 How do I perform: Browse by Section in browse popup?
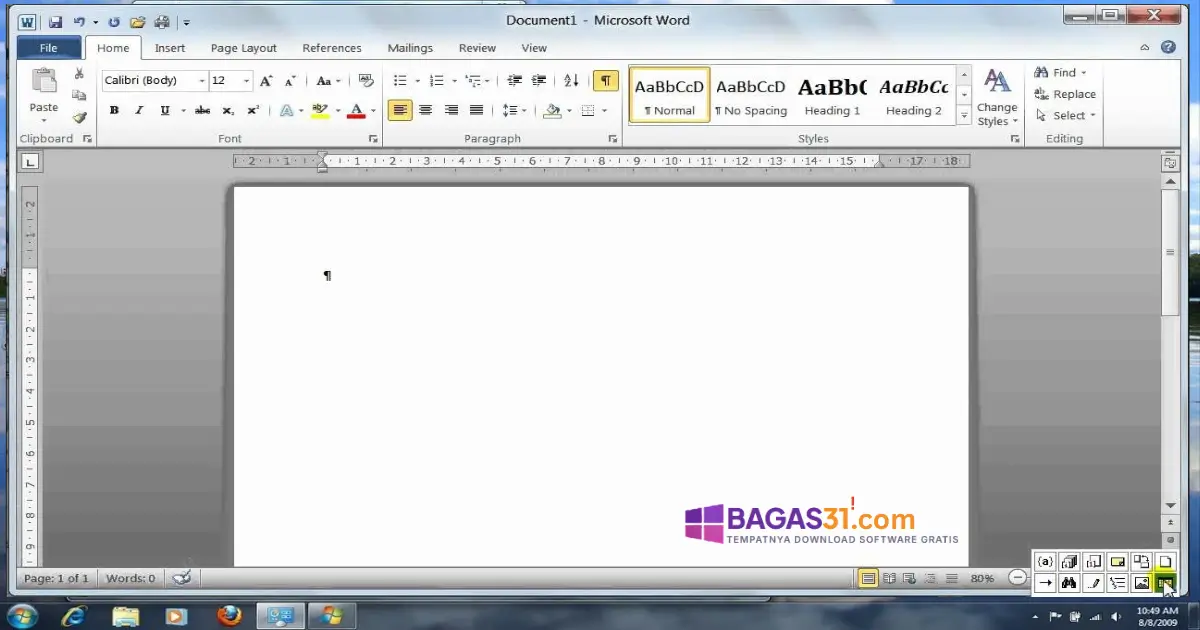pos(1141,562)
